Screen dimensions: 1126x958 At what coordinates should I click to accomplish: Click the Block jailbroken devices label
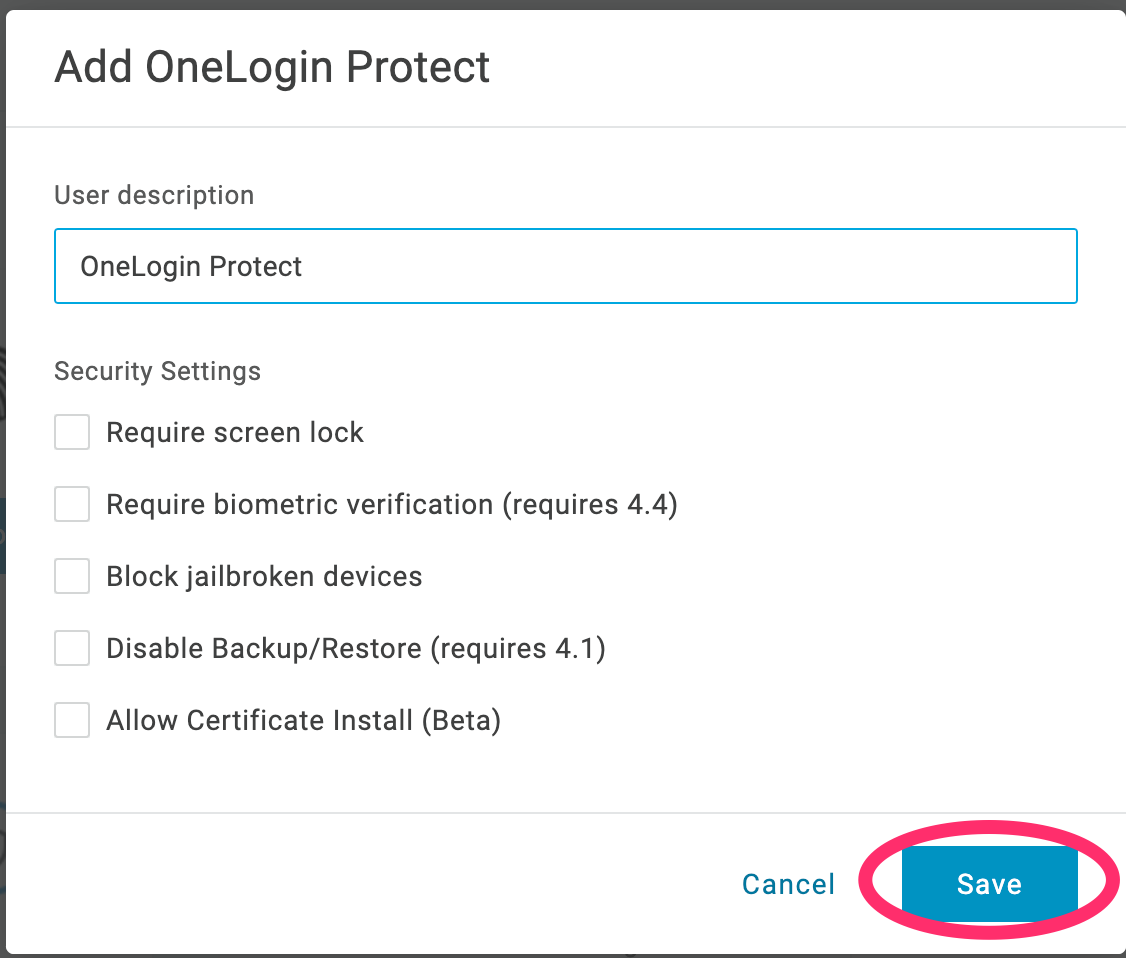point(264,576)
